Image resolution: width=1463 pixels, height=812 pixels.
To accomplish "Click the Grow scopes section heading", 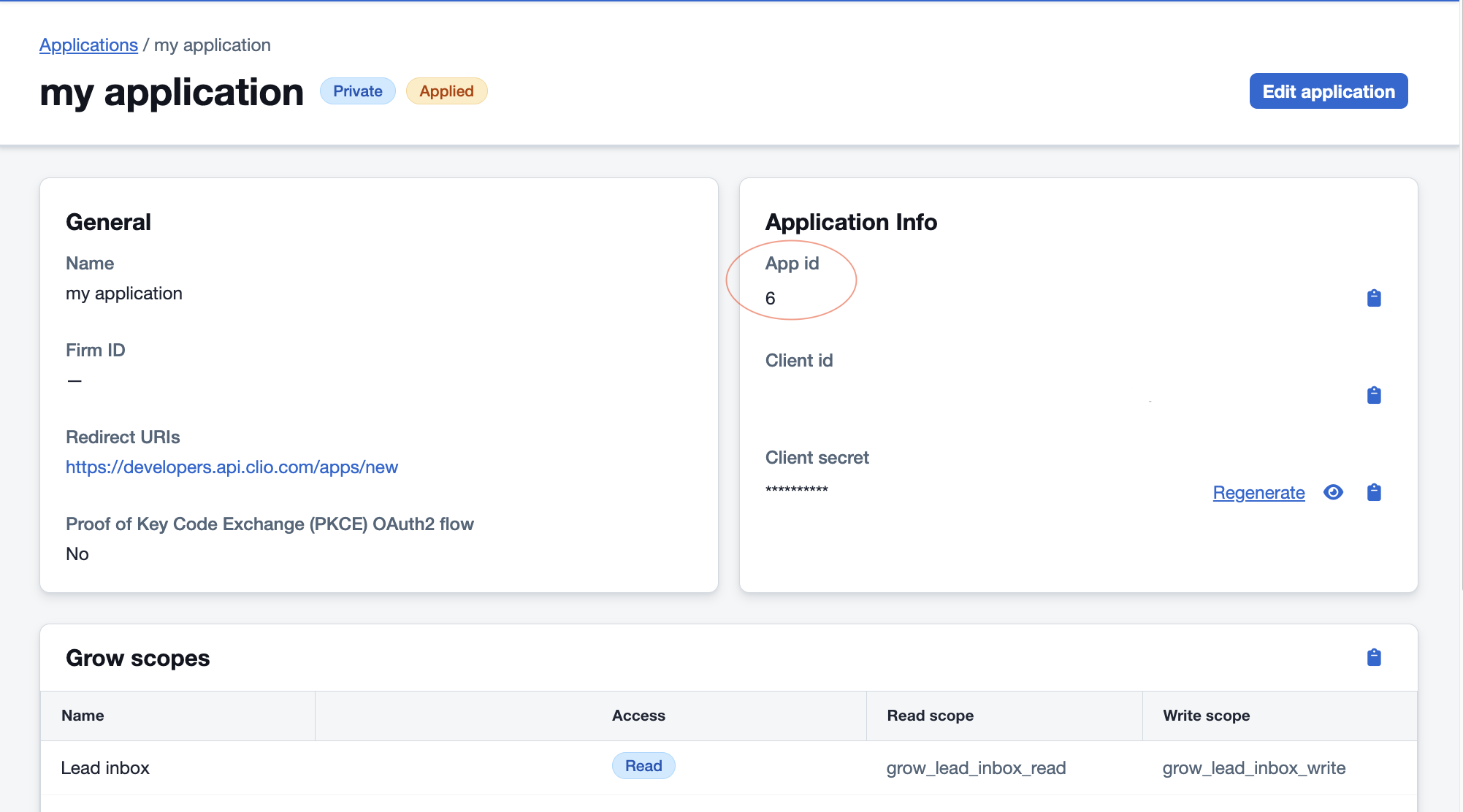I will pos(137,657).
